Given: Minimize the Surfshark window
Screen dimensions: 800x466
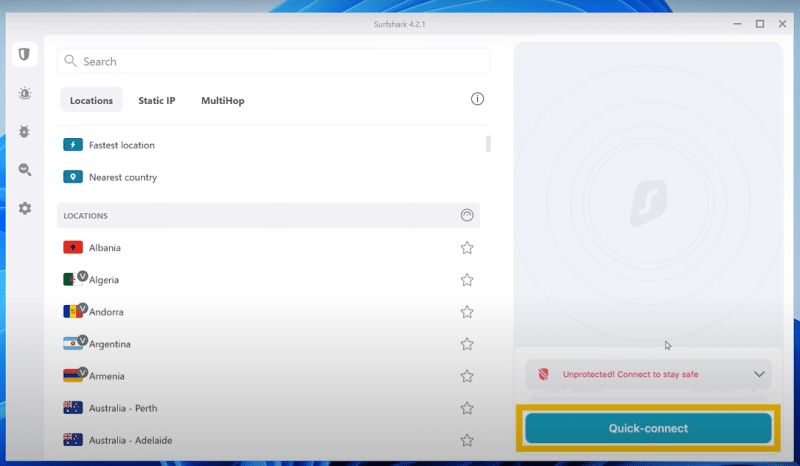Looking at the screenshot, I should click(737, 24).
